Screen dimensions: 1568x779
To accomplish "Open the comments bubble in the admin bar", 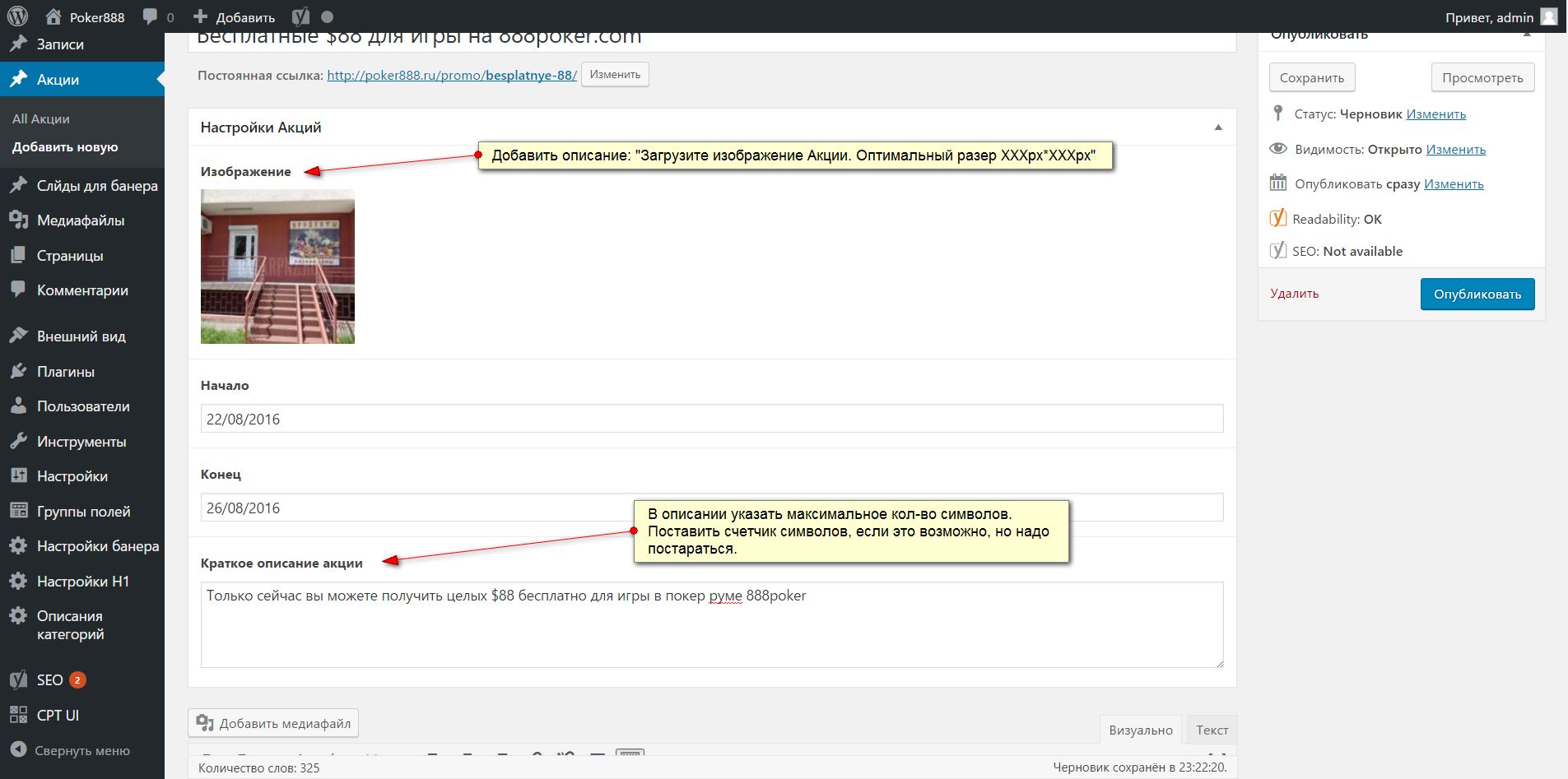I will point(150,16).
